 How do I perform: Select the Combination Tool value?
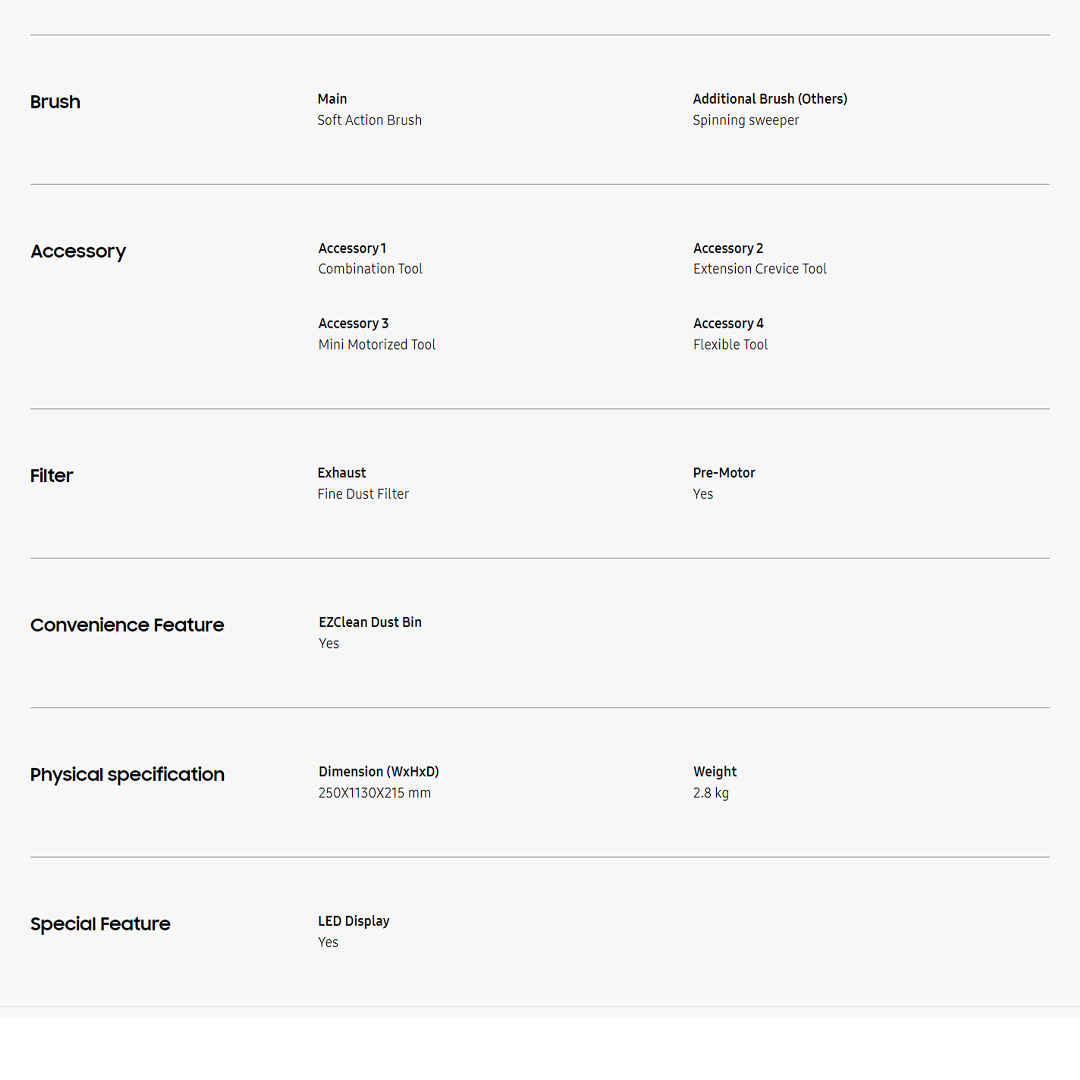[370, 269]
